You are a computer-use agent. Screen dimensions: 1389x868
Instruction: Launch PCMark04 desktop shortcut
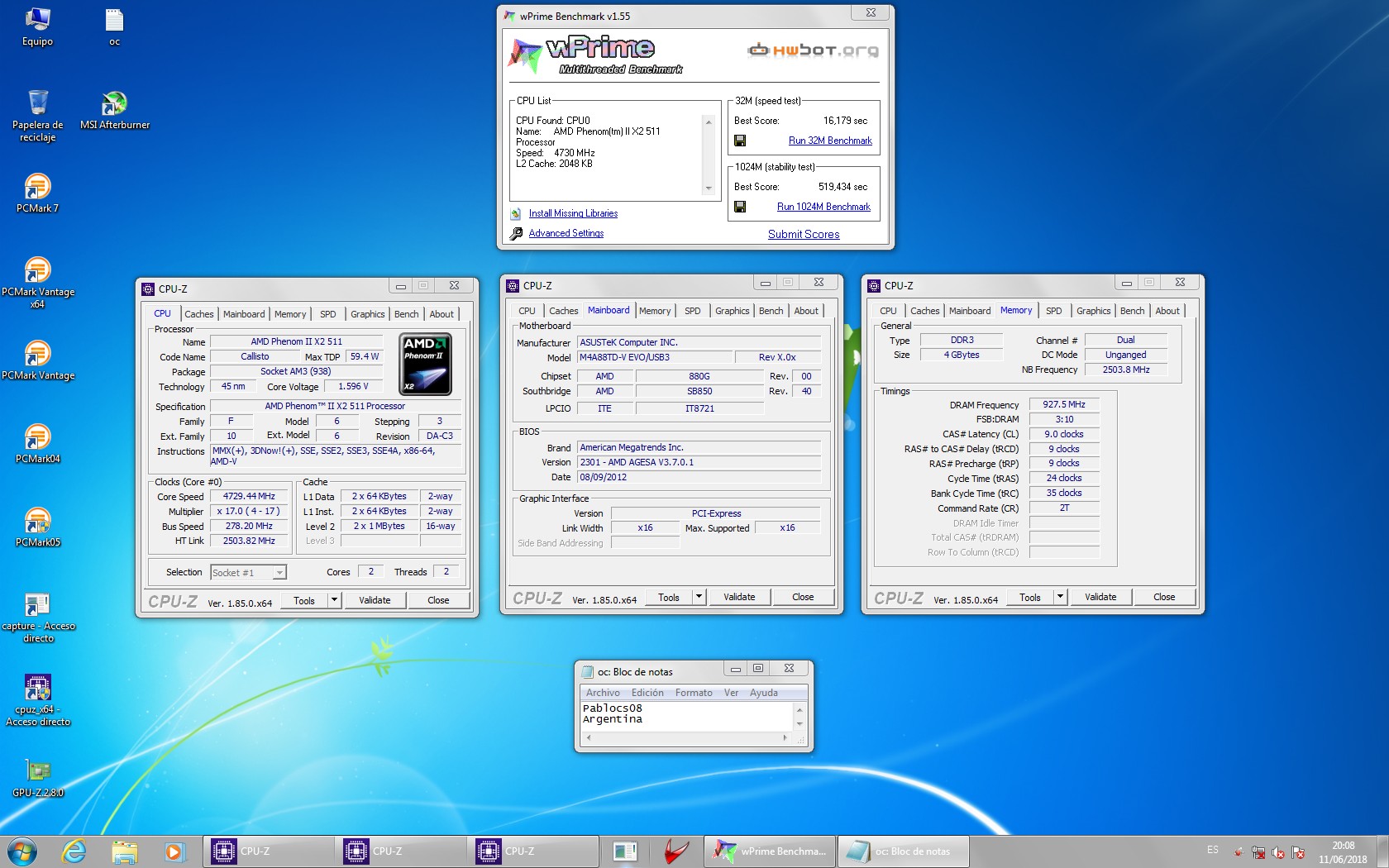click(37, 444)
